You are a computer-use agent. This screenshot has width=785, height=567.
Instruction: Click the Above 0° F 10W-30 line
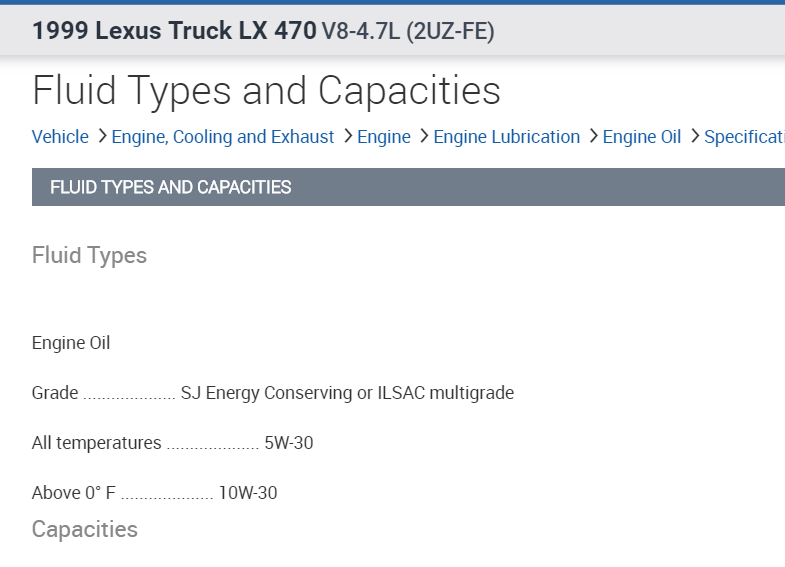click(x=154, y=493)
